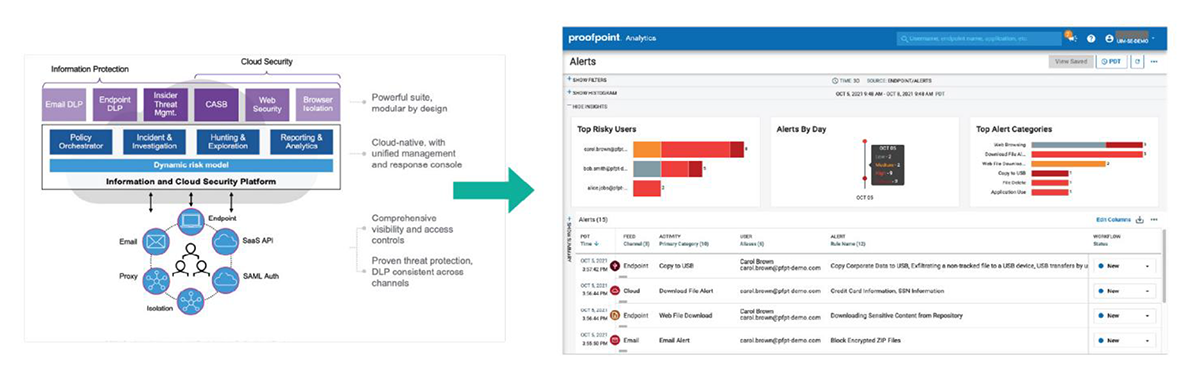This screenshot has height=381, width=1200.
Task: Open the user account profile icon
Action: [1109, 38]
